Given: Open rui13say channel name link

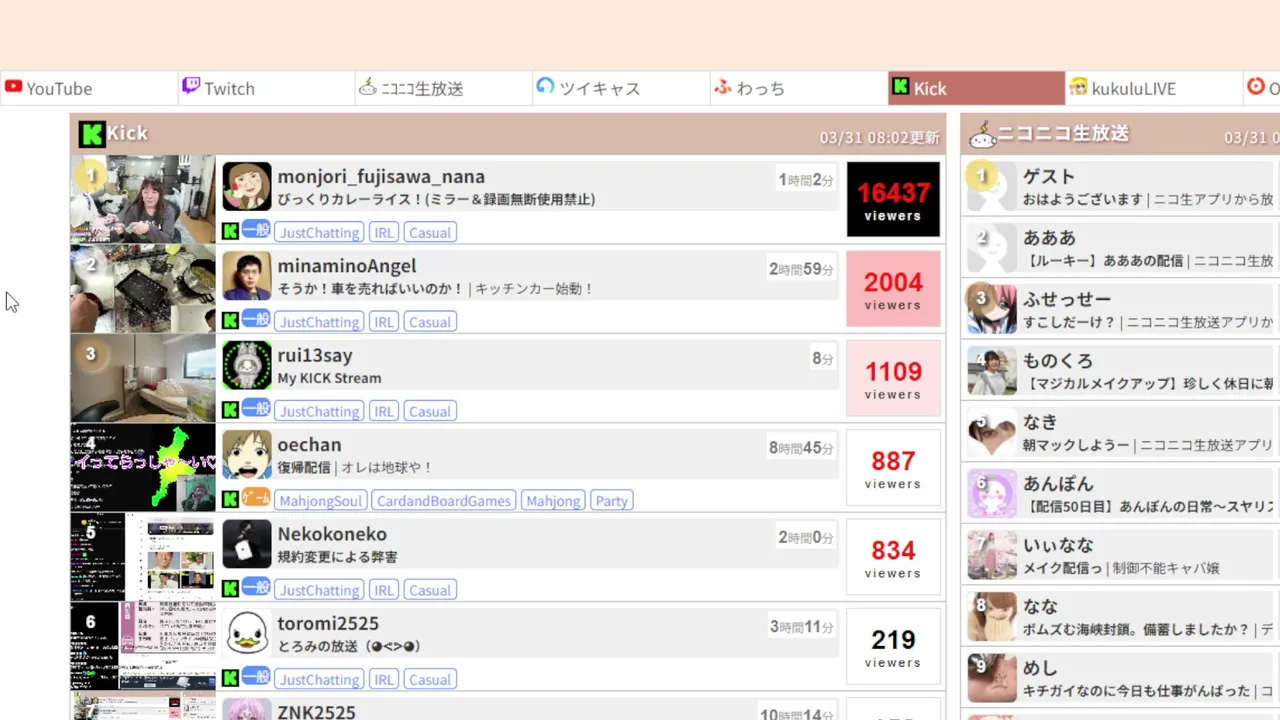Looking at the screenshot, I should point(315,355).
